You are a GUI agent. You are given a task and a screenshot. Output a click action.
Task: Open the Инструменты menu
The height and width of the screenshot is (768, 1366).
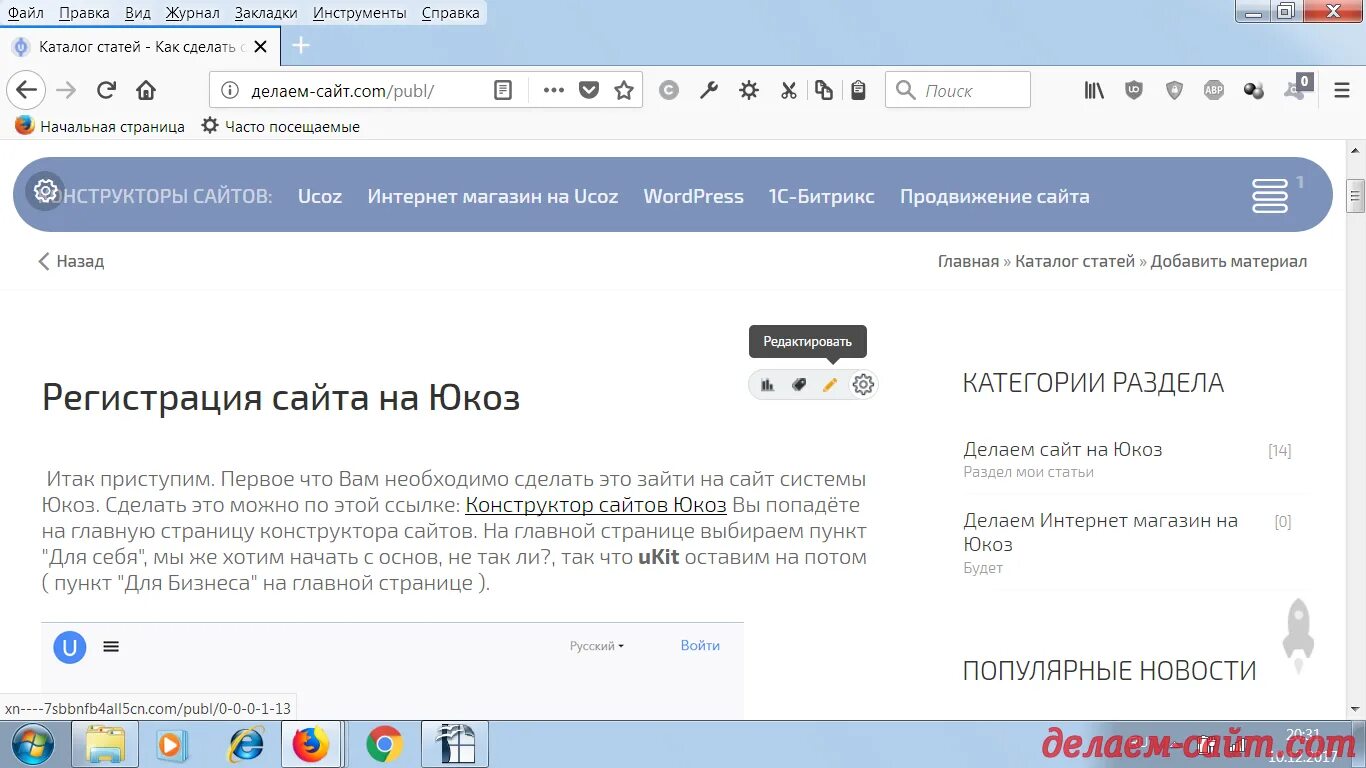click(x=359, y=13)
